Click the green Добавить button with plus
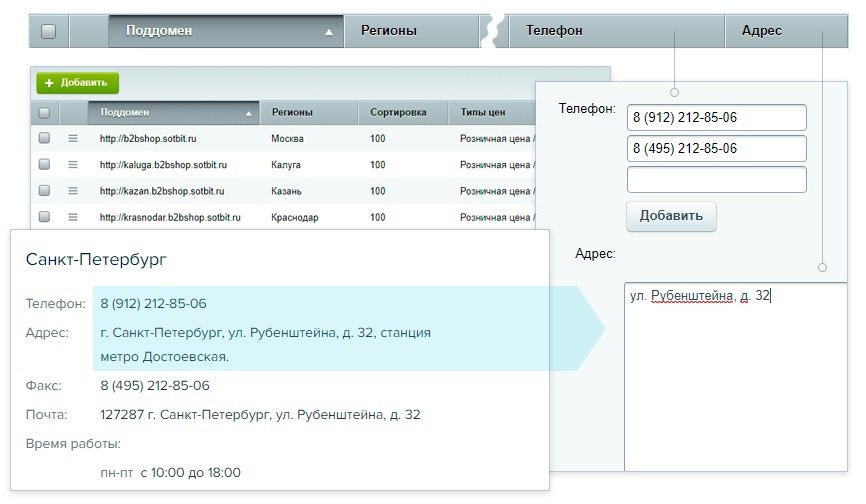 (77, 83)
